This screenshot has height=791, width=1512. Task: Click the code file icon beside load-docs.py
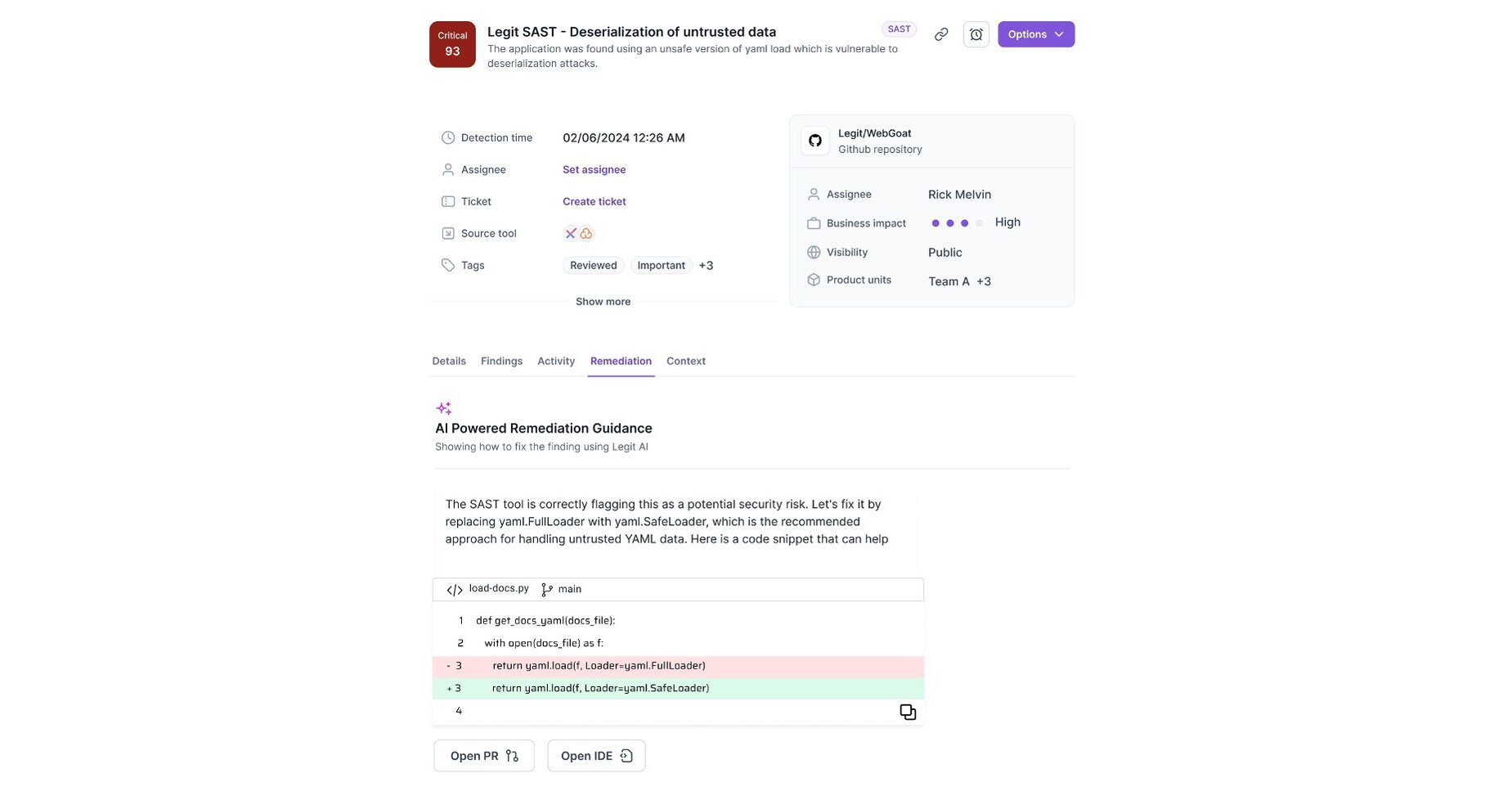[454, 589]
